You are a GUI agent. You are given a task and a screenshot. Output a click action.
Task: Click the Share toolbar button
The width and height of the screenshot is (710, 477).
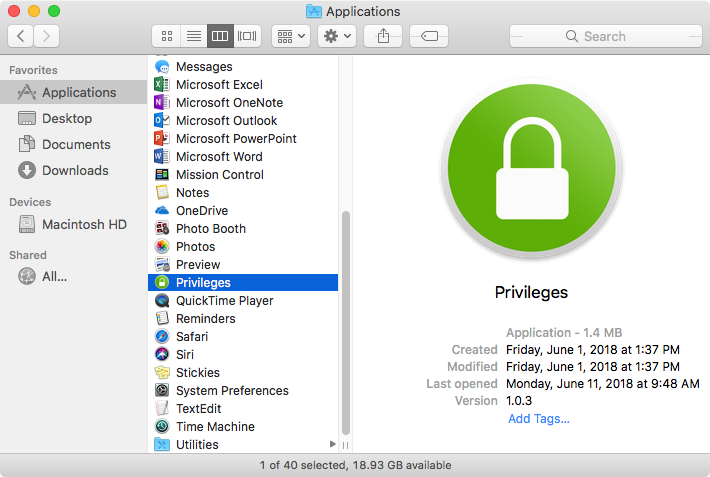383,36
